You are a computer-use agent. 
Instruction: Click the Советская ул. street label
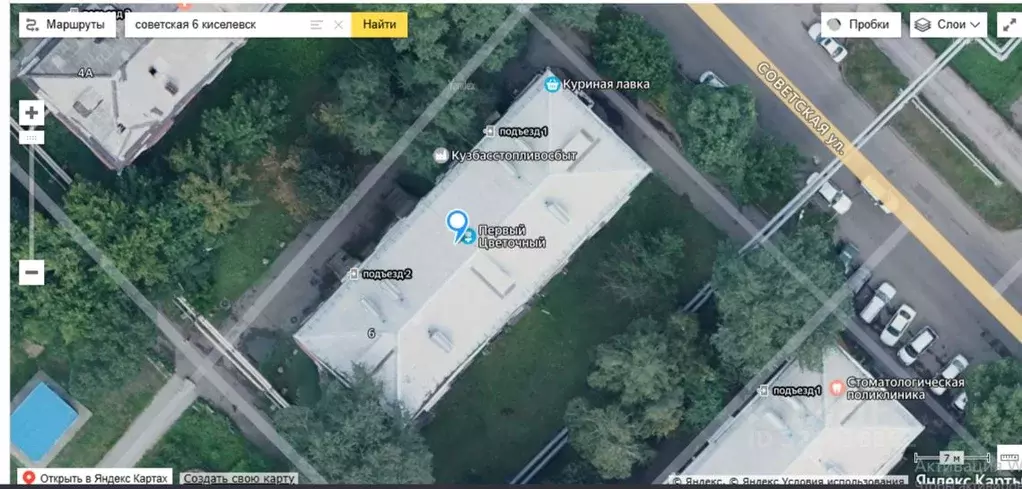(x=804, y=108)
